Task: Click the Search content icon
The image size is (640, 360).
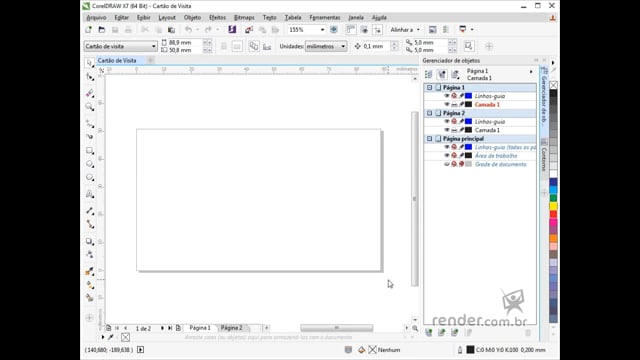Action: (232, 29)
